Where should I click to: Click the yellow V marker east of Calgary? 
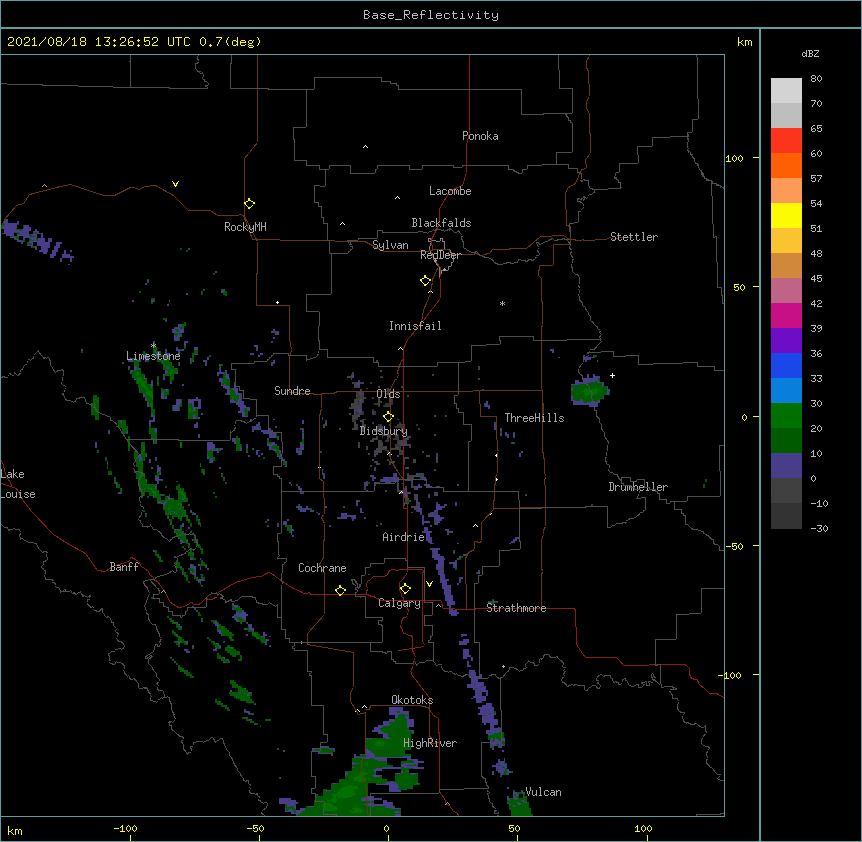click(x=429, y=584)
